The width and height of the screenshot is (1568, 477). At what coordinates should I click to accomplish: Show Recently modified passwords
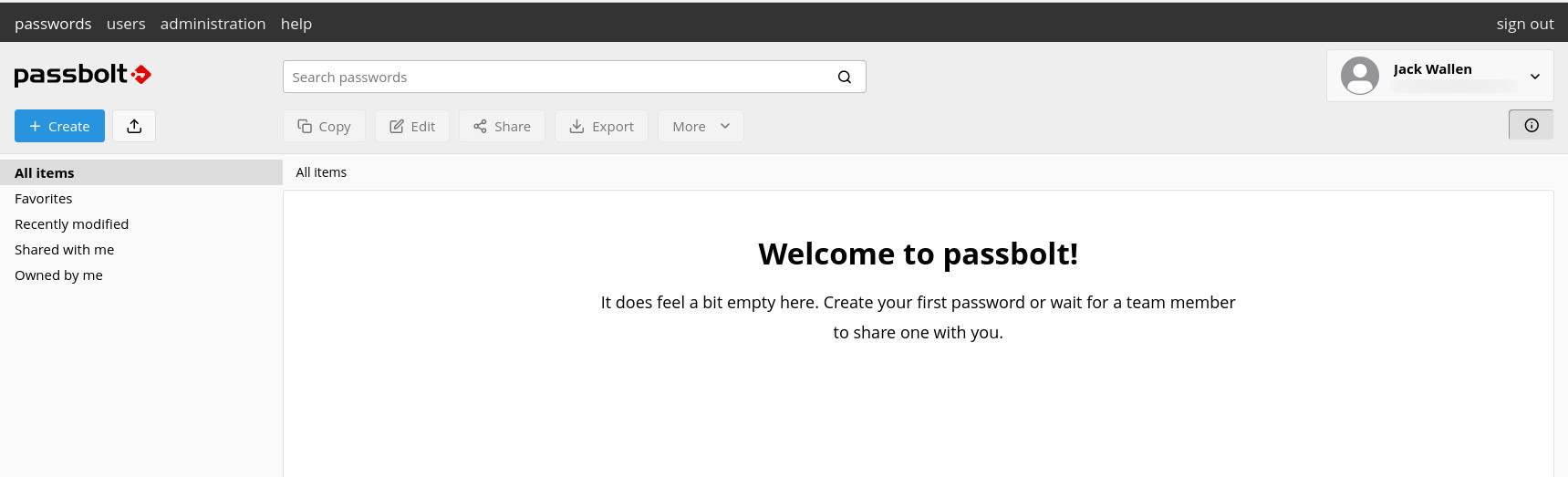71,224
